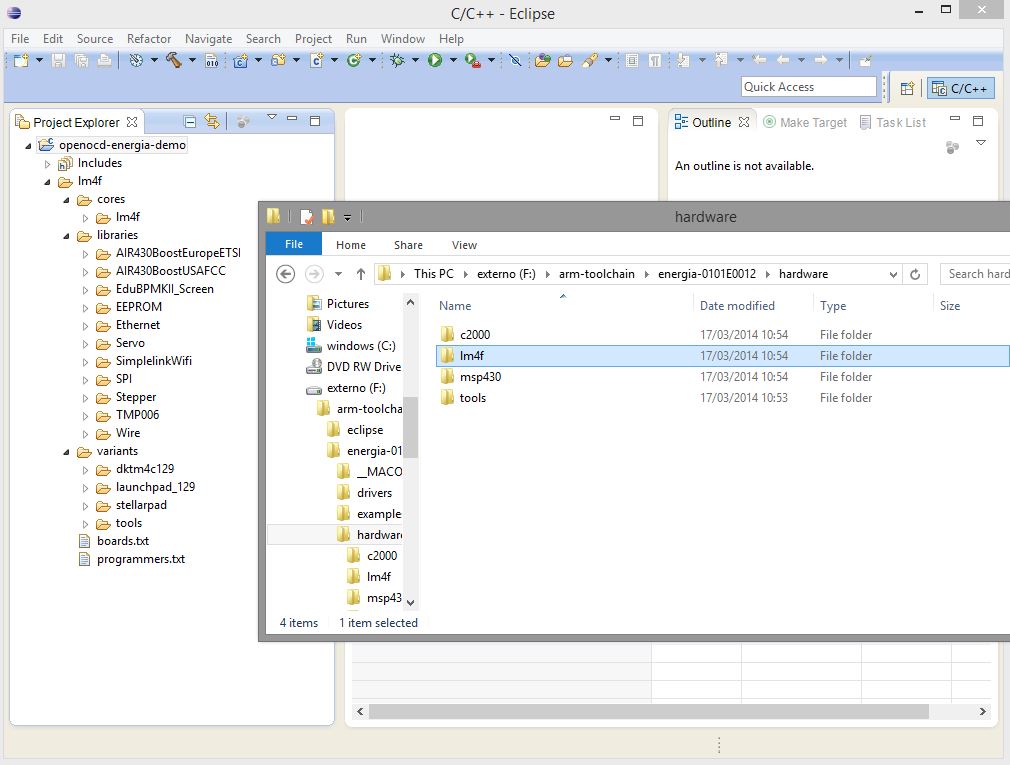Image resolution: width=1010 pixels, height=765 pixels.
Task: Click energia-0101E0012 in the address path
Action: pyautogui.click(x=707, y=274)
